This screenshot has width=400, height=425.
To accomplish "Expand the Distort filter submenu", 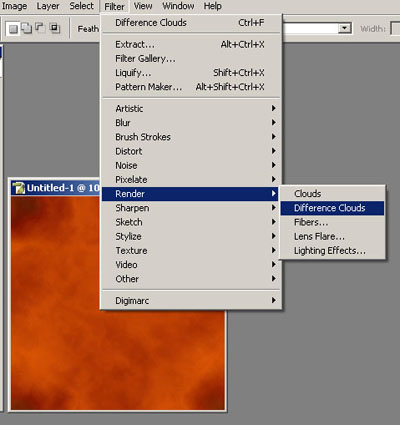I will click(191, 151).
